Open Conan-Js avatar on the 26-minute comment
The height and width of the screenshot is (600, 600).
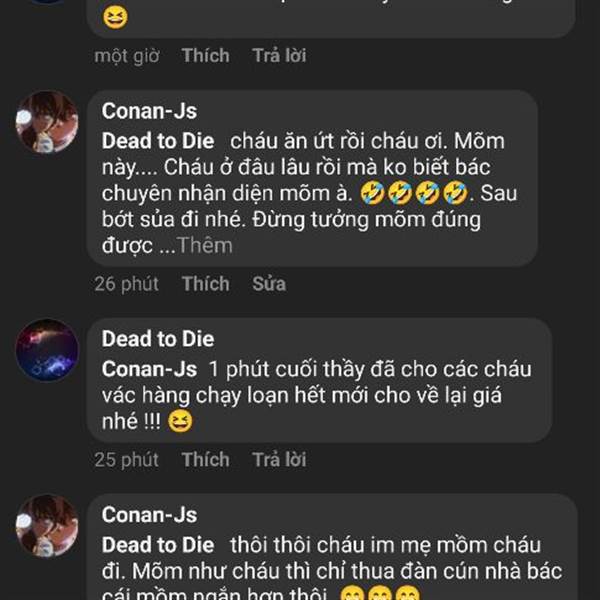coord(47,123)
